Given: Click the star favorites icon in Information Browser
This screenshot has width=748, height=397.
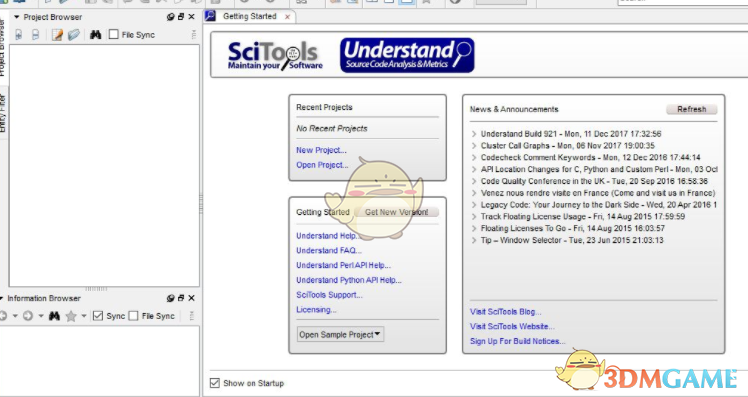Looking at the screenshot, I should point(71,316).
